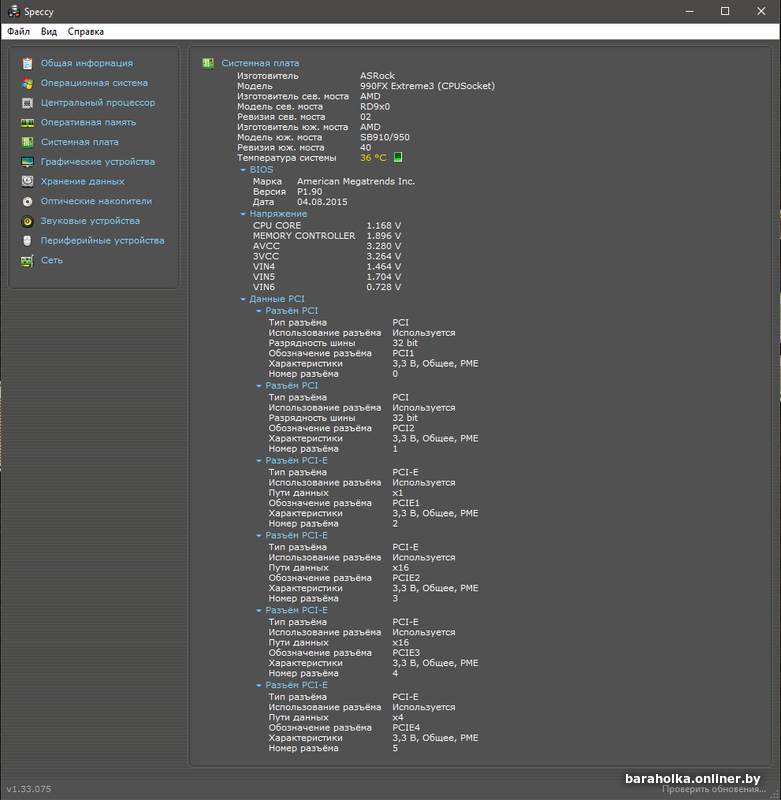
Task: Select the Центральный процессор CPU icon
Action: pos(27,103)
